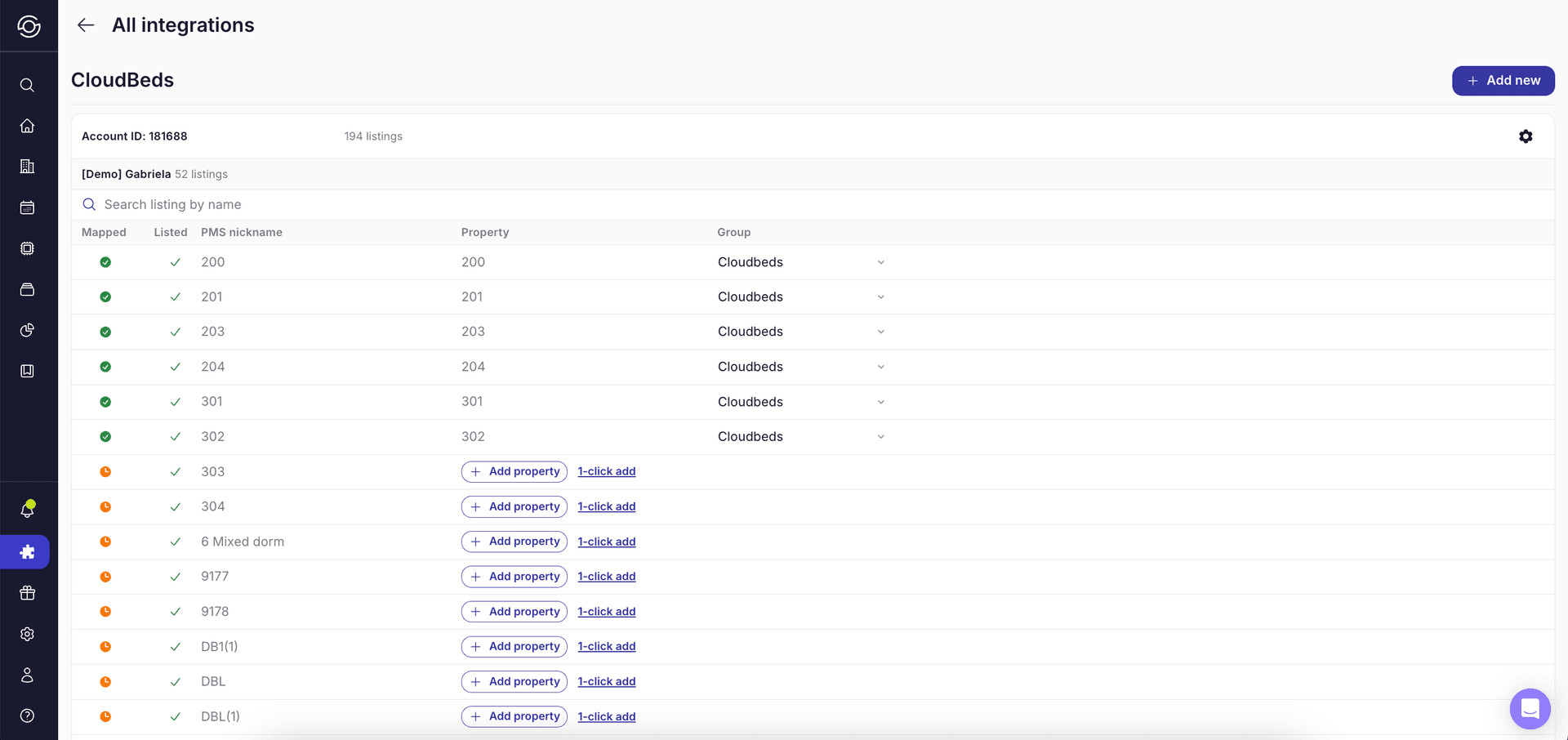The width and height of the screenshot is (1568, 740).
Task: Open the [Demo] Gabriela listings section
Action: 125,174
